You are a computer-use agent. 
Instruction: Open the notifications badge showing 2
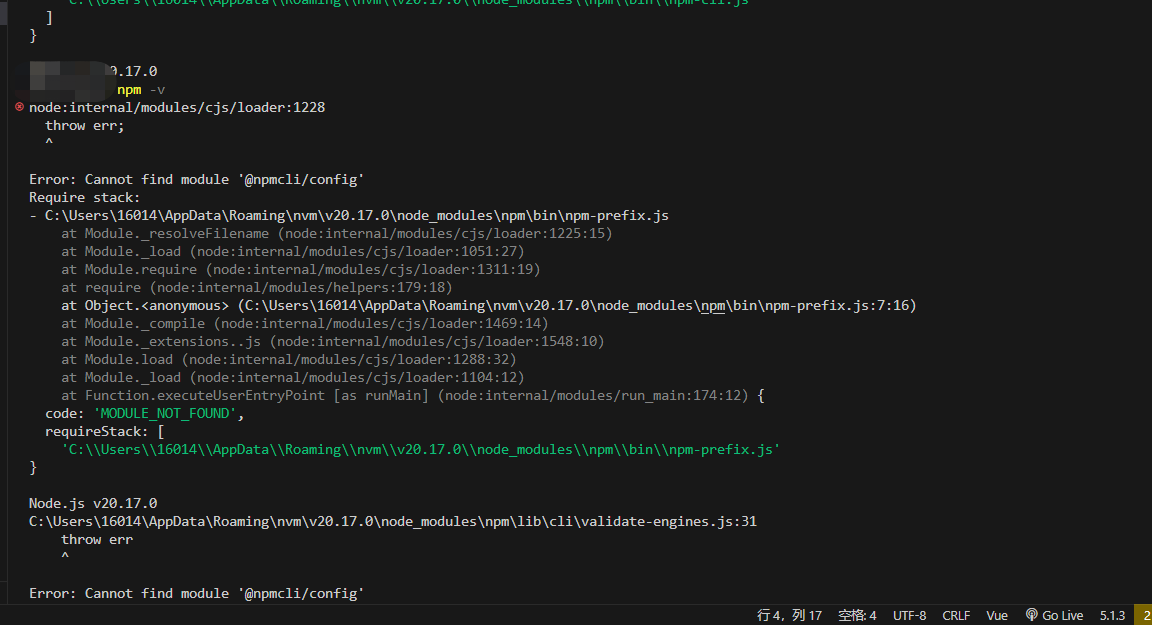pyautogui.click(x=1145, y=615)
